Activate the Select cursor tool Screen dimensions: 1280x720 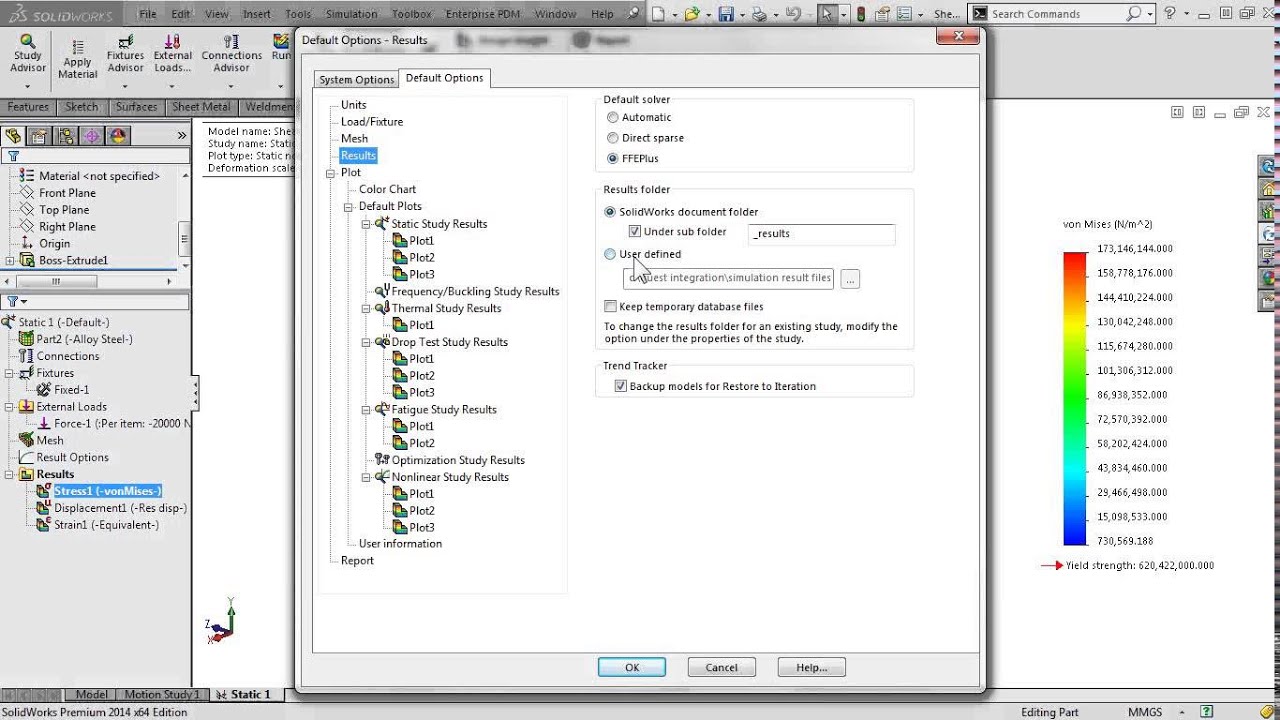[x=827, y=14]
